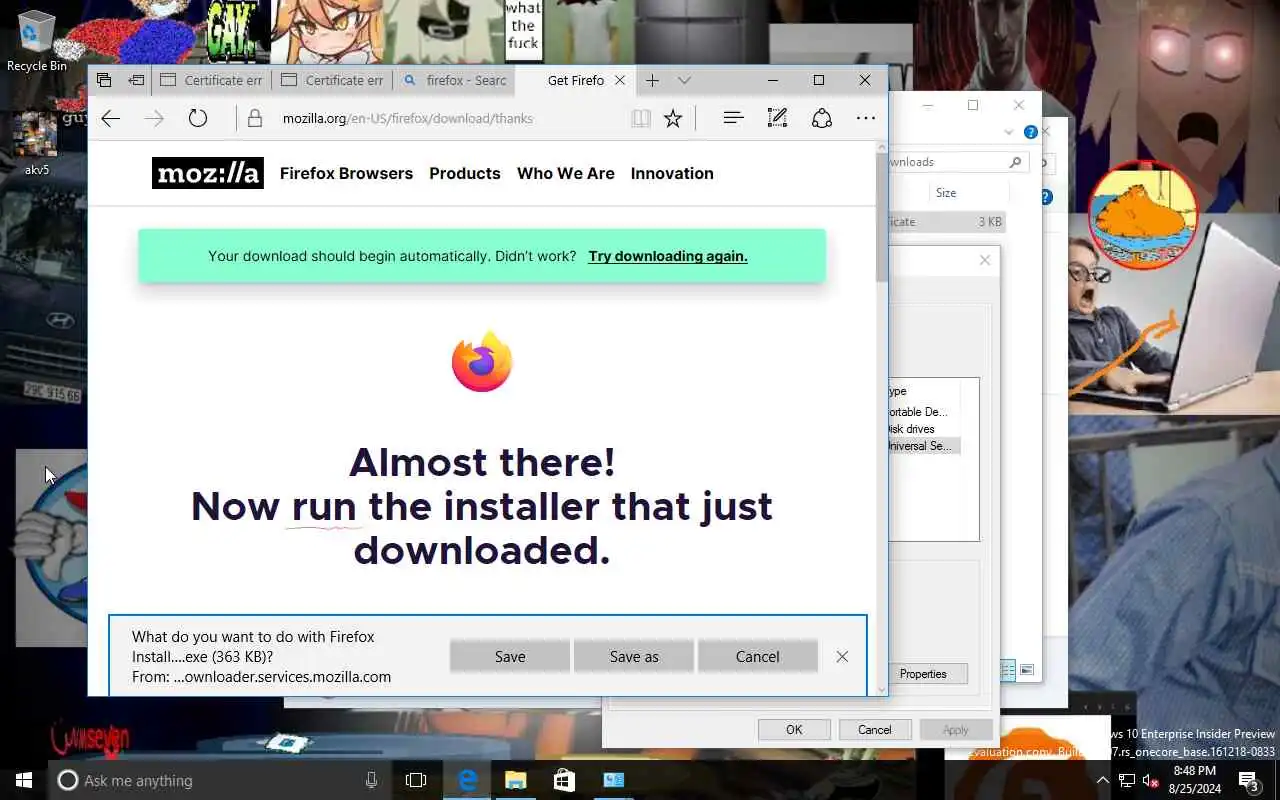This screenshot has height=800, width=1280.
Task: Click the mozilla logo
Action: pyautogui.click(x=208, y=173)
